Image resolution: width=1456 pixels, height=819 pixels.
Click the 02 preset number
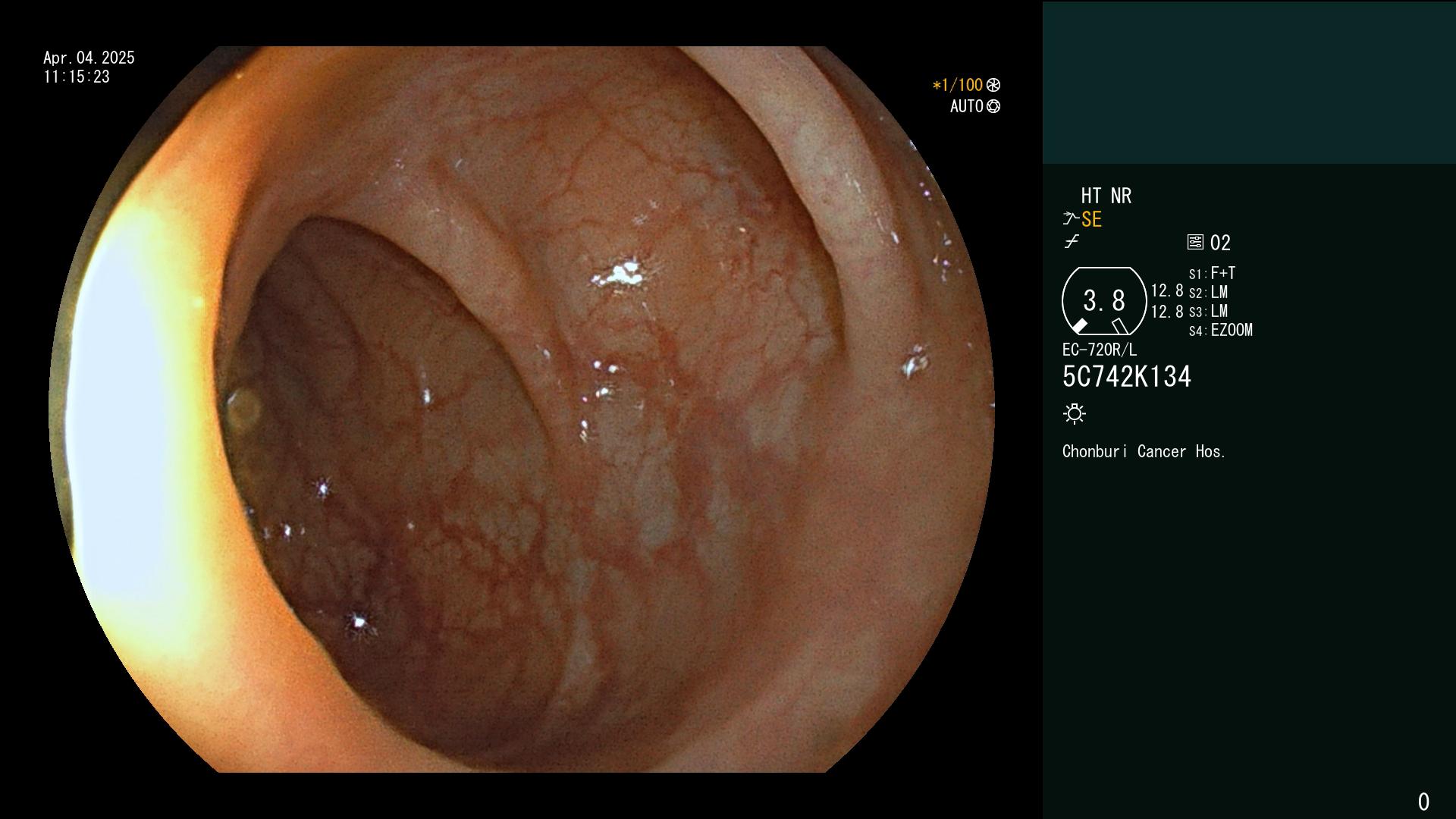1220,243
